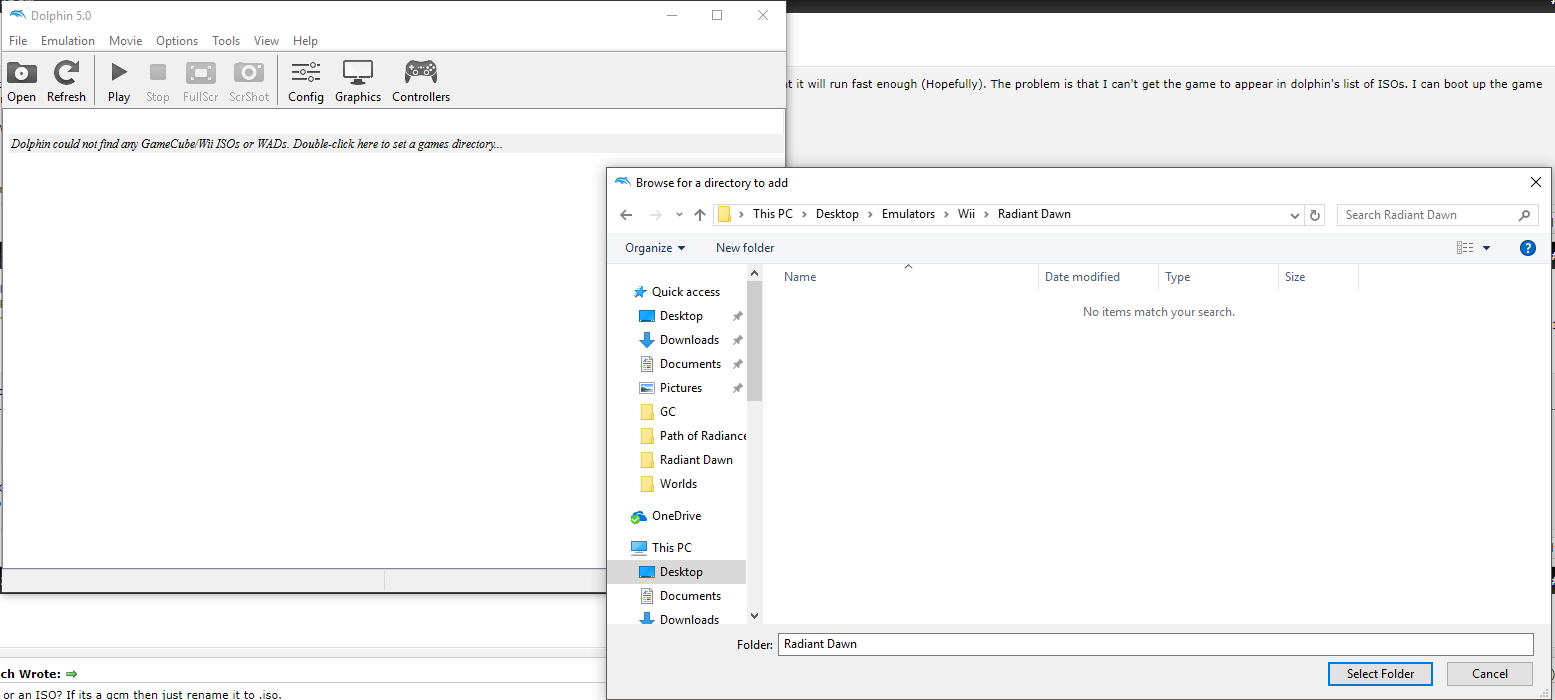Select Desktop under This PC
Viewport: 1555px width, 700px height.
[681, 572]
